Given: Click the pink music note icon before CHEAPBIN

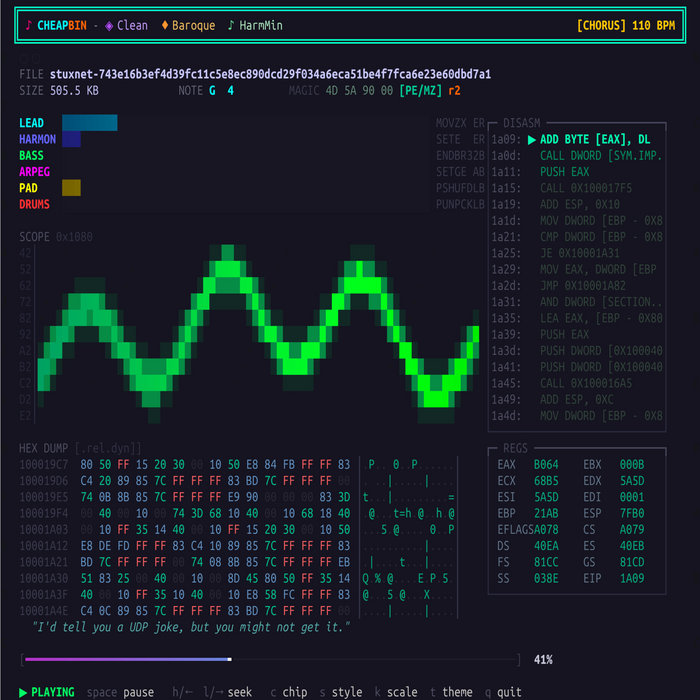Looking at the screenshot, I should pos(28,25).
